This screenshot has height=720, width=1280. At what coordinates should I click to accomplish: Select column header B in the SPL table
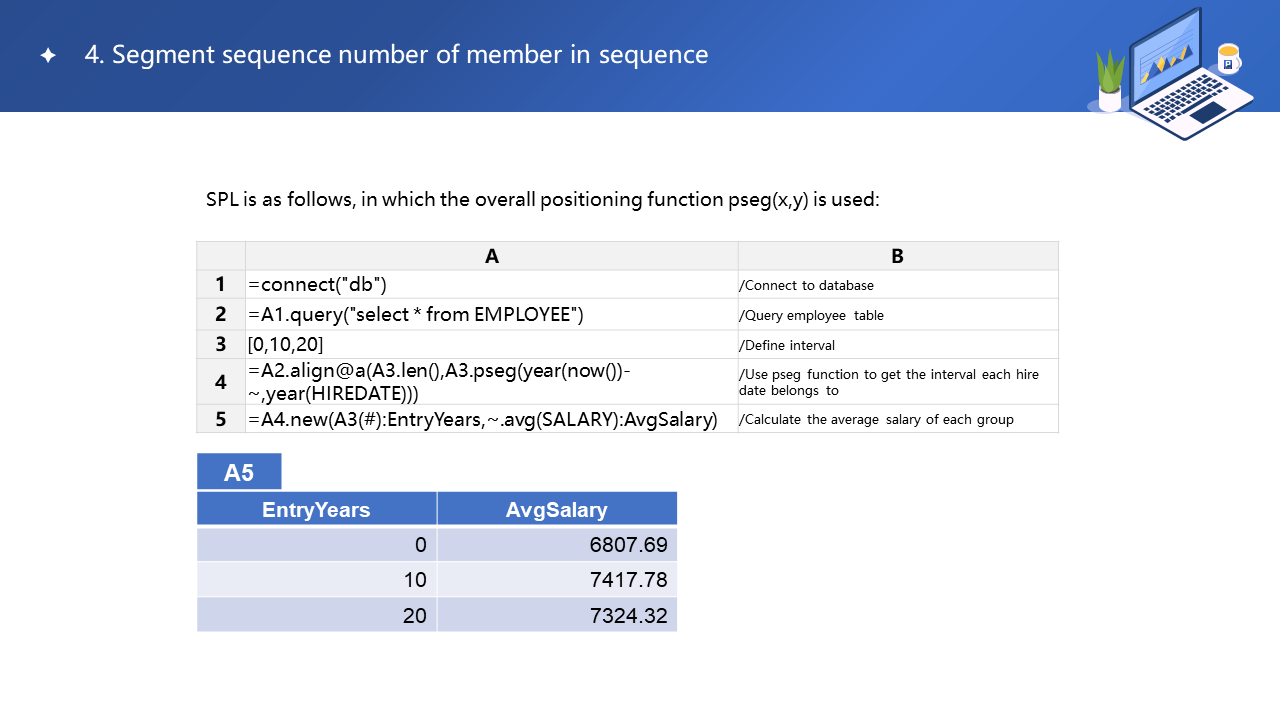(x=897, y=256)
